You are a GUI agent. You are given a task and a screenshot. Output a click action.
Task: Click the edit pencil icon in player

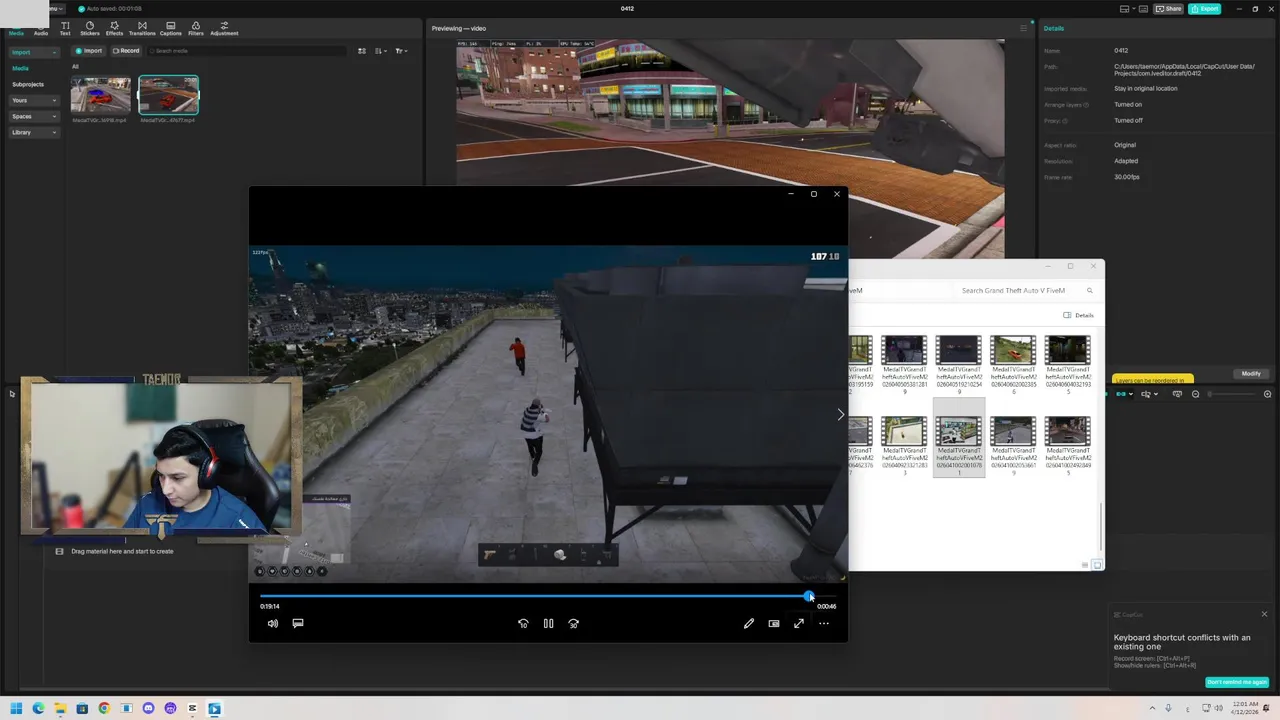tap(749, 624)
